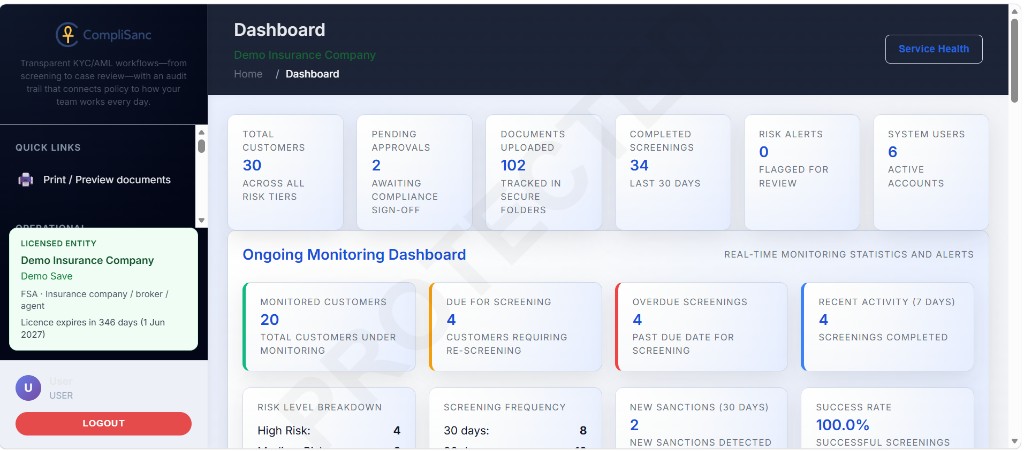Select the Recent Activity (7 days) tile
1024x451 pixels.
[x=887, y=326]
